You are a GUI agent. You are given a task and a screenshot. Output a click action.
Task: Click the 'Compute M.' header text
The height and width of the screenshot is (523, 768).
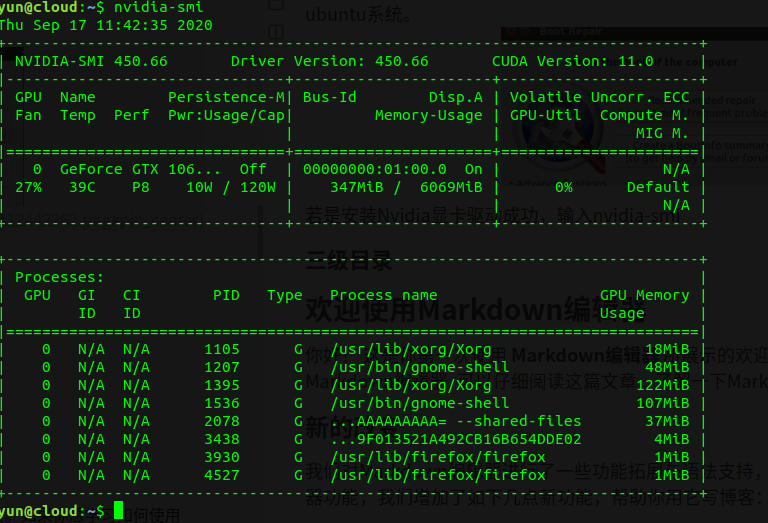pos(645,115)
